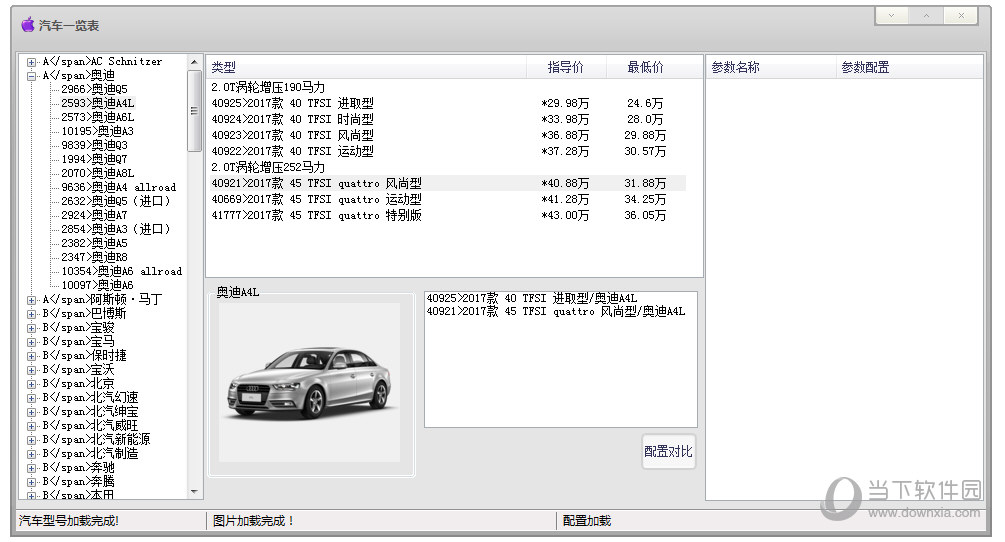Select row 40922>2017款 40 TFSI 运动型
The width and height of the screenshot is (1005, 542).
448,152
